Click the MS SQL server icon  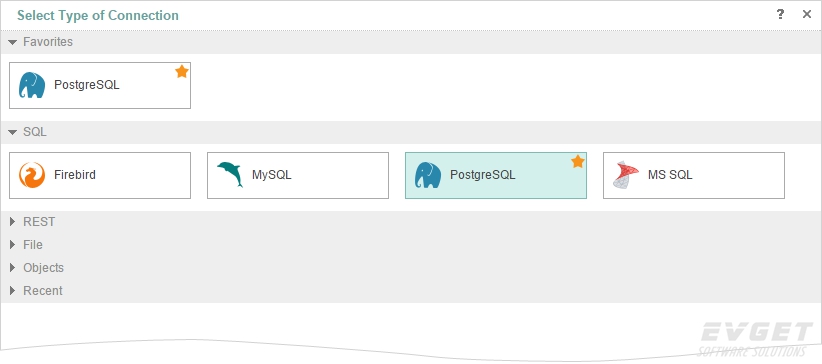tap(626, 175)
